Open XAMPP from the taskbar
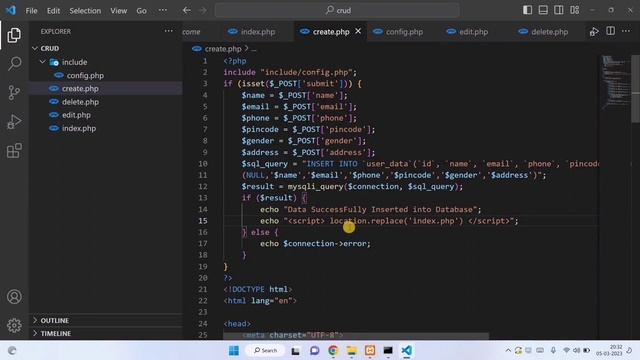Image resolution: width=640 pixels, height=360 pixels. tap(370, 351)
